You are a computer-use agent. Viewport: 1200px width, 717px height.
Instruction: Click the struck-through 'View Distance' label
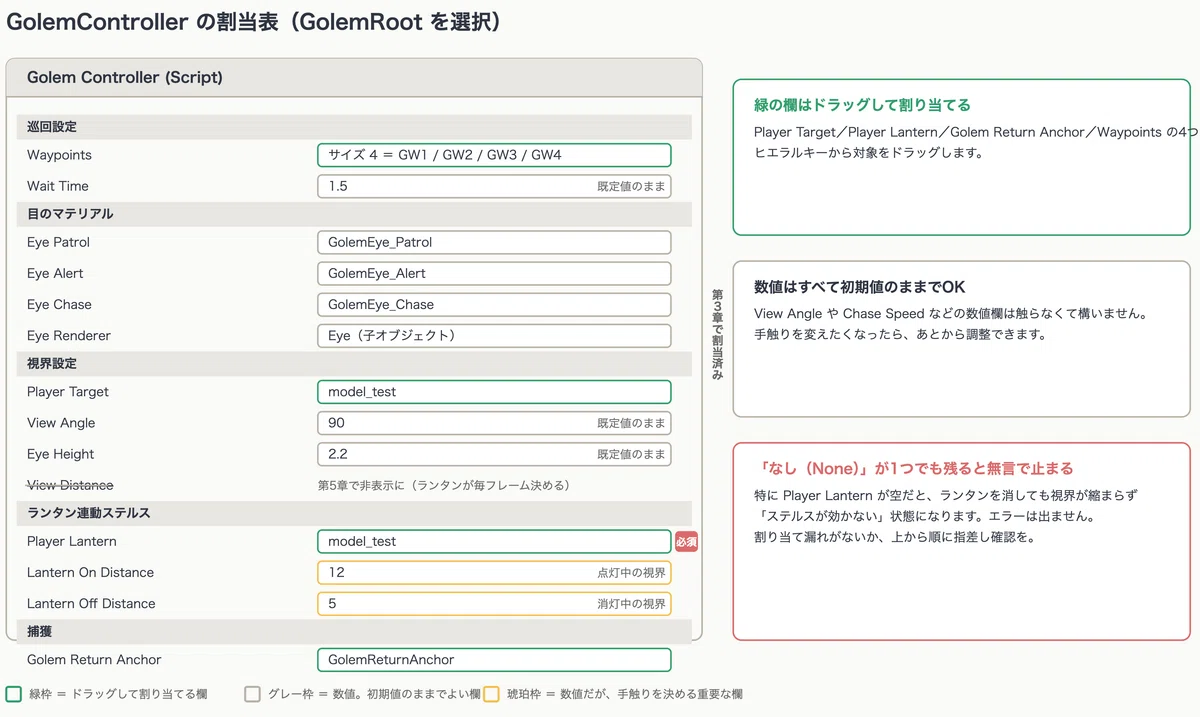click(x=70, y=485)
